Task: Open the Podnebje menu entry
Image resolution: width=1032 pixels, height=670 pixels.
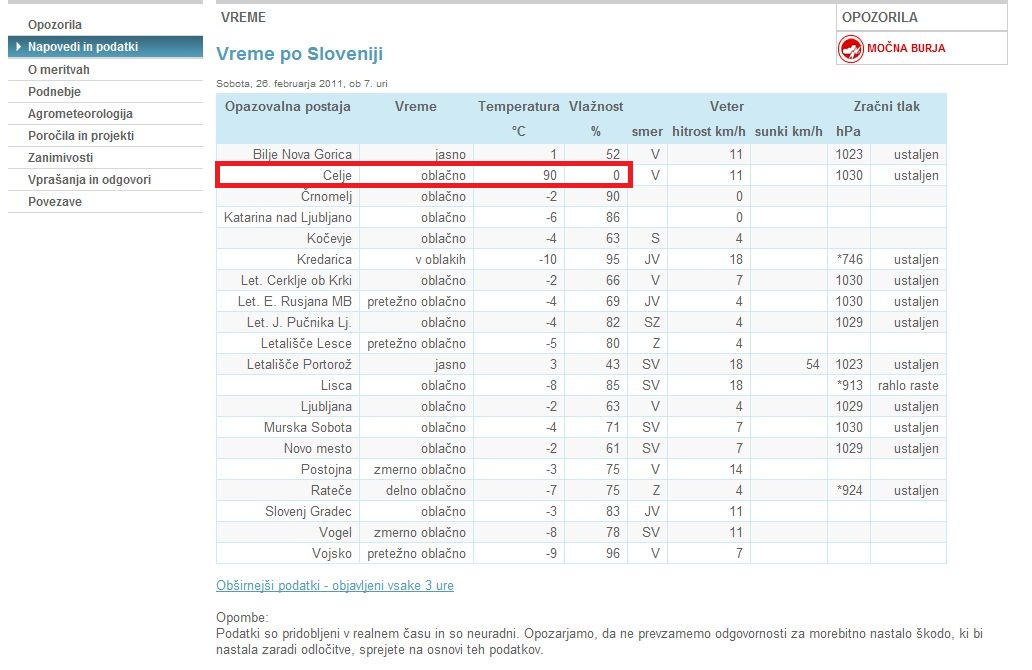Action: [54, 91]
